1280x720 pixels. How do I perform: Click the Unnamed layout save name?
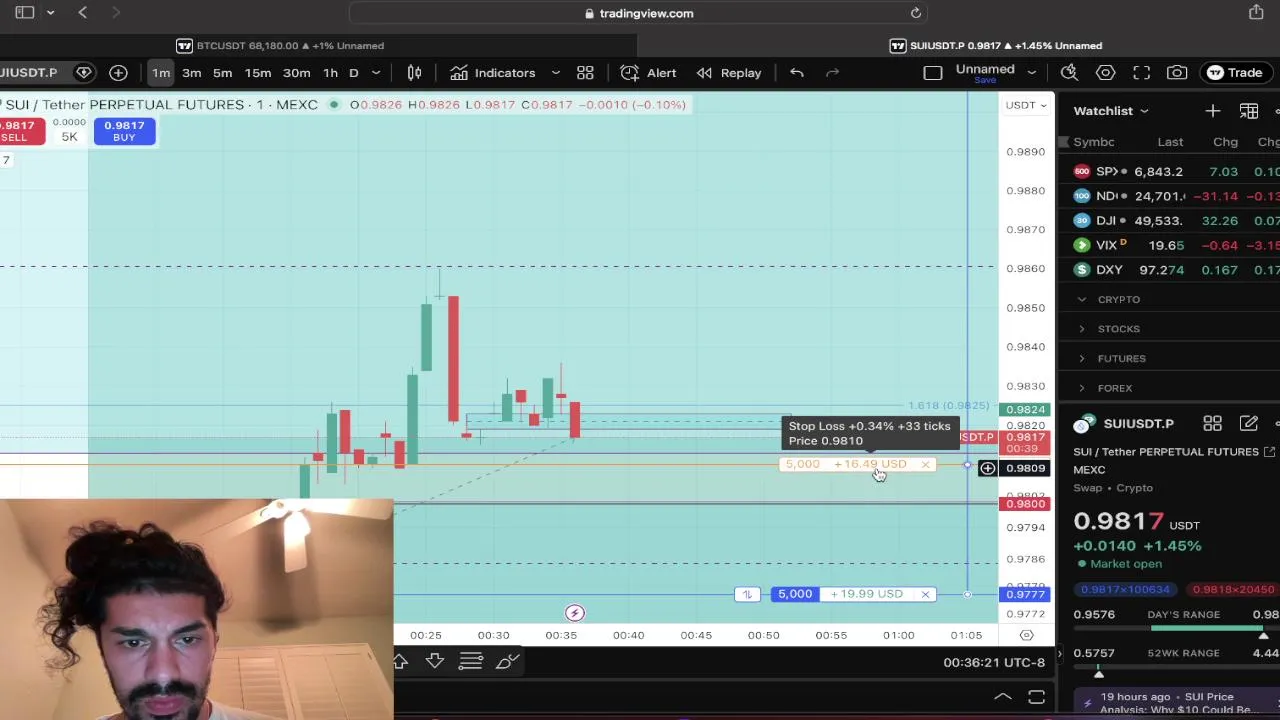pos(985,70)
